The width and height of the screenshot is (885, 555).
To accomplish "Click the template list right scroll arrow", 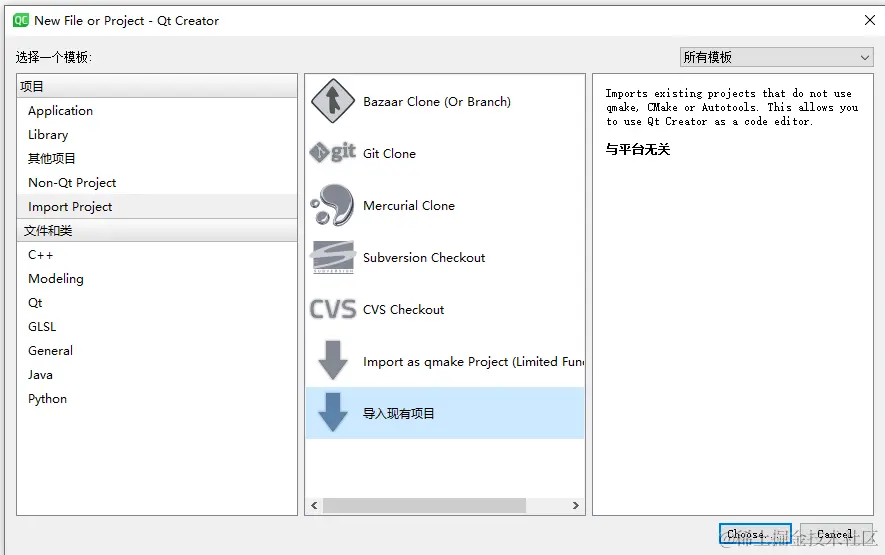I will coord(576,505).
